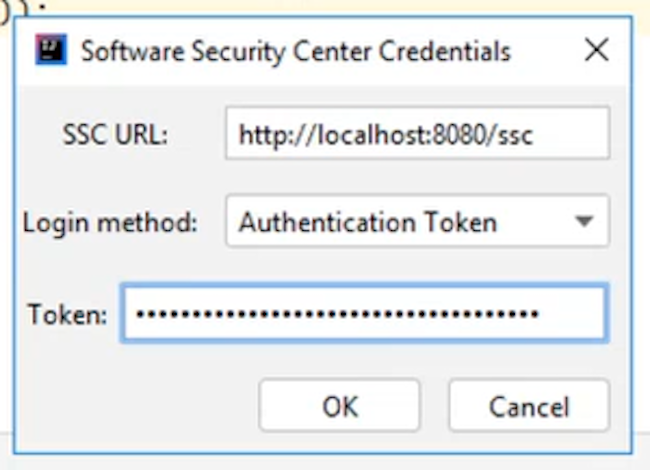The image size is (650, 470).
Task: Place cursor at start of masked token dots
Action: pos(135,314)
